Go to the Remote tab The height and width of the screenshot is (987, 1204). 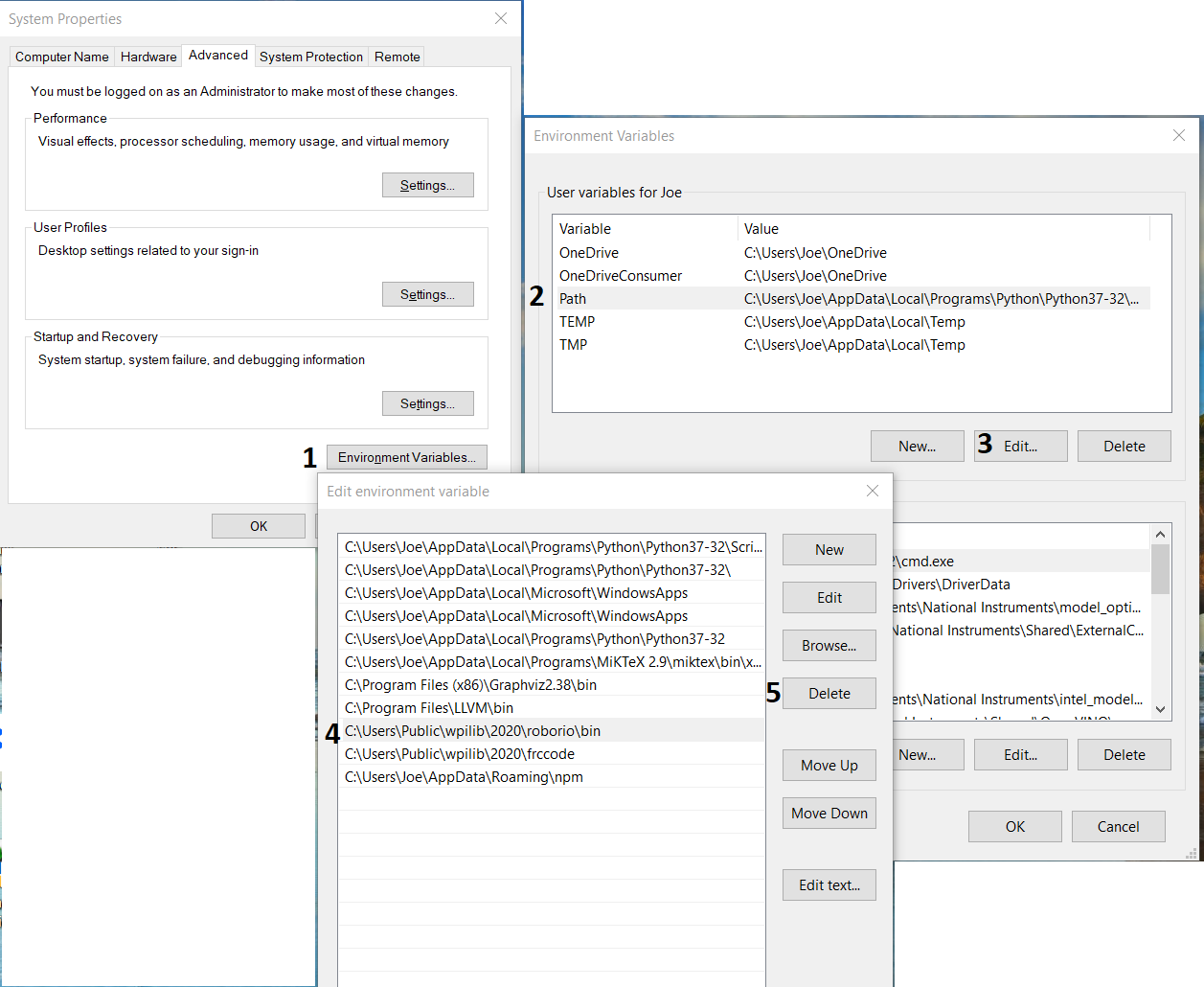(x=397, y=57)
